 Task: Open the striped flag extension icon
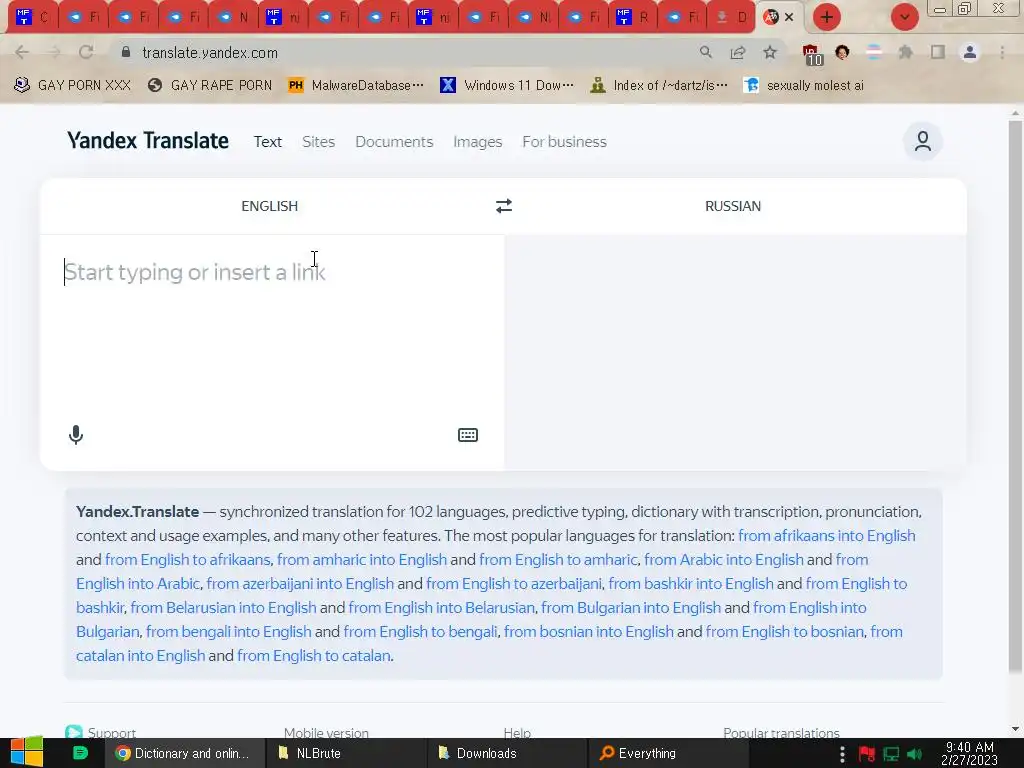pyautogui.click(x=874, y=52)
